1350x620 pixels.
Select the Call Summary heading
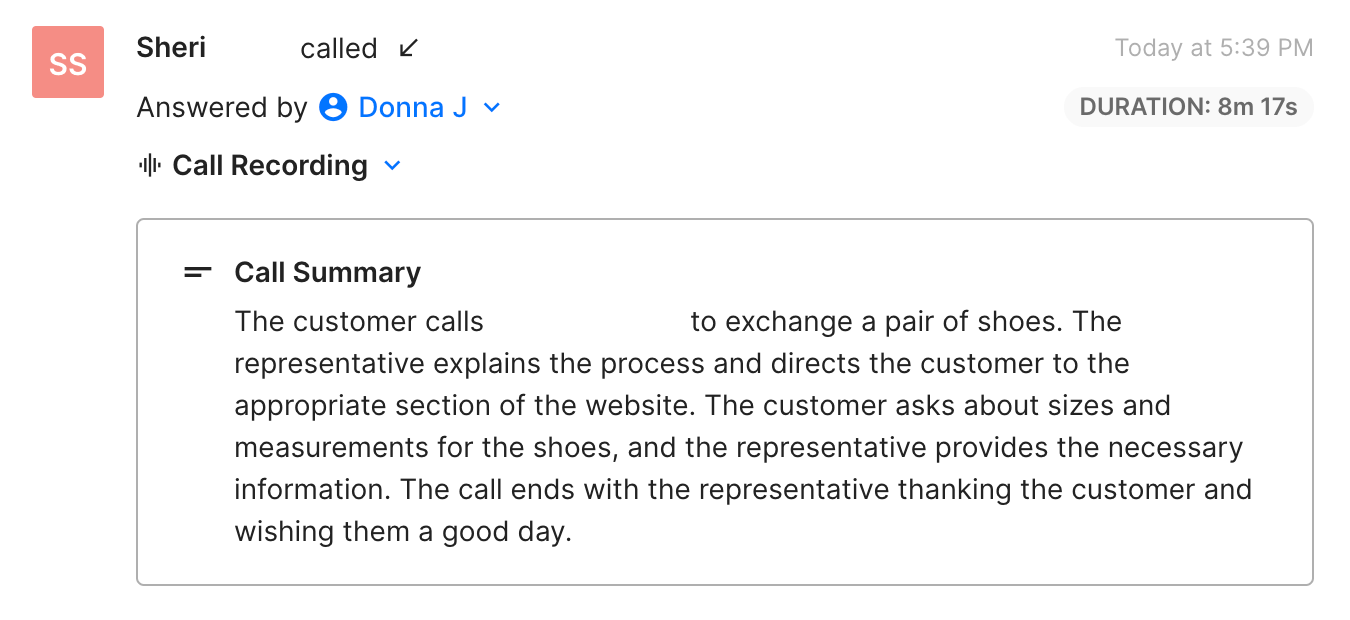[327, 271]
